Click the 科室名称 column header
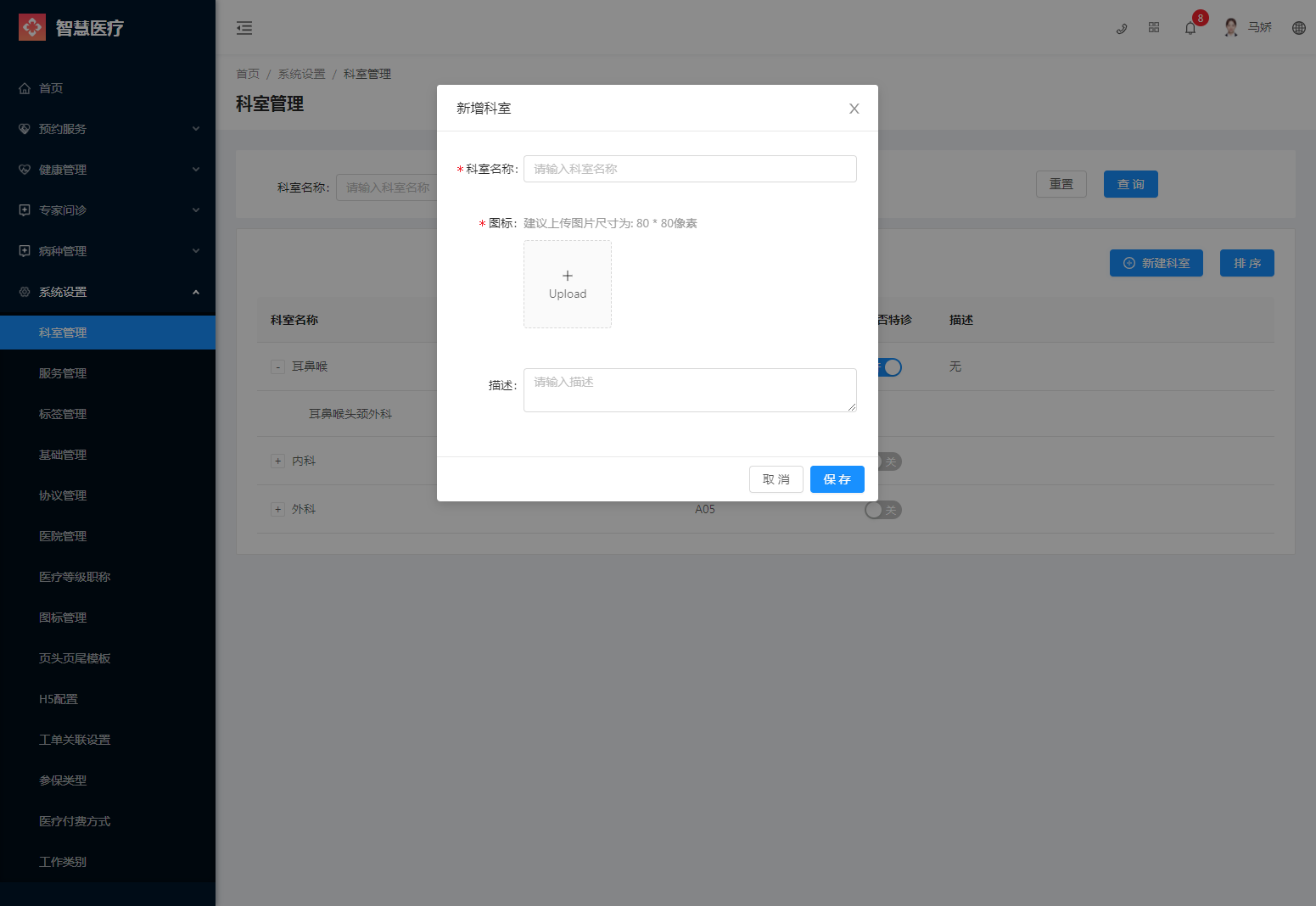 pos(294,320)
